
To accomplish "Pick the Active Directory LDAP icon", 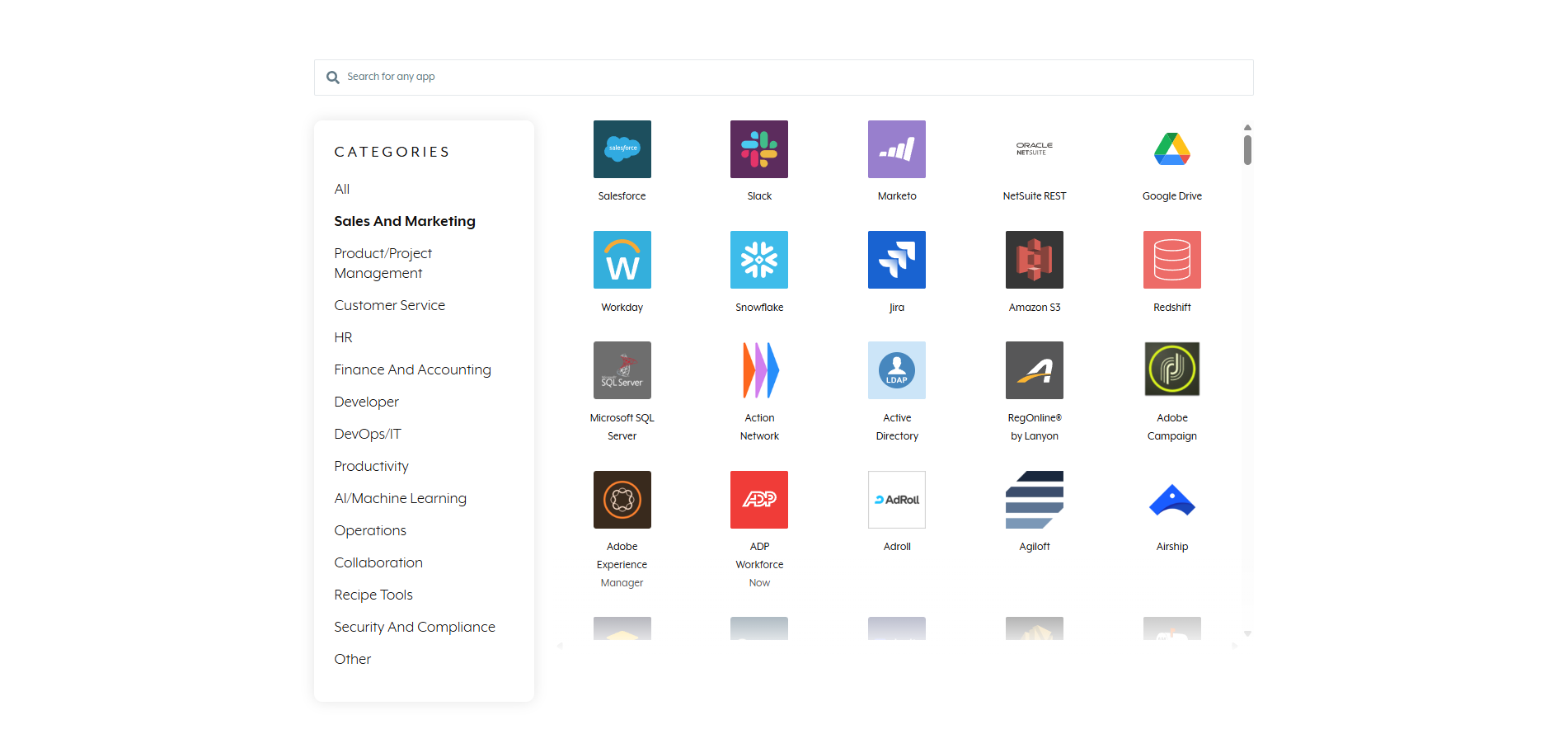I will coord(896,370).
